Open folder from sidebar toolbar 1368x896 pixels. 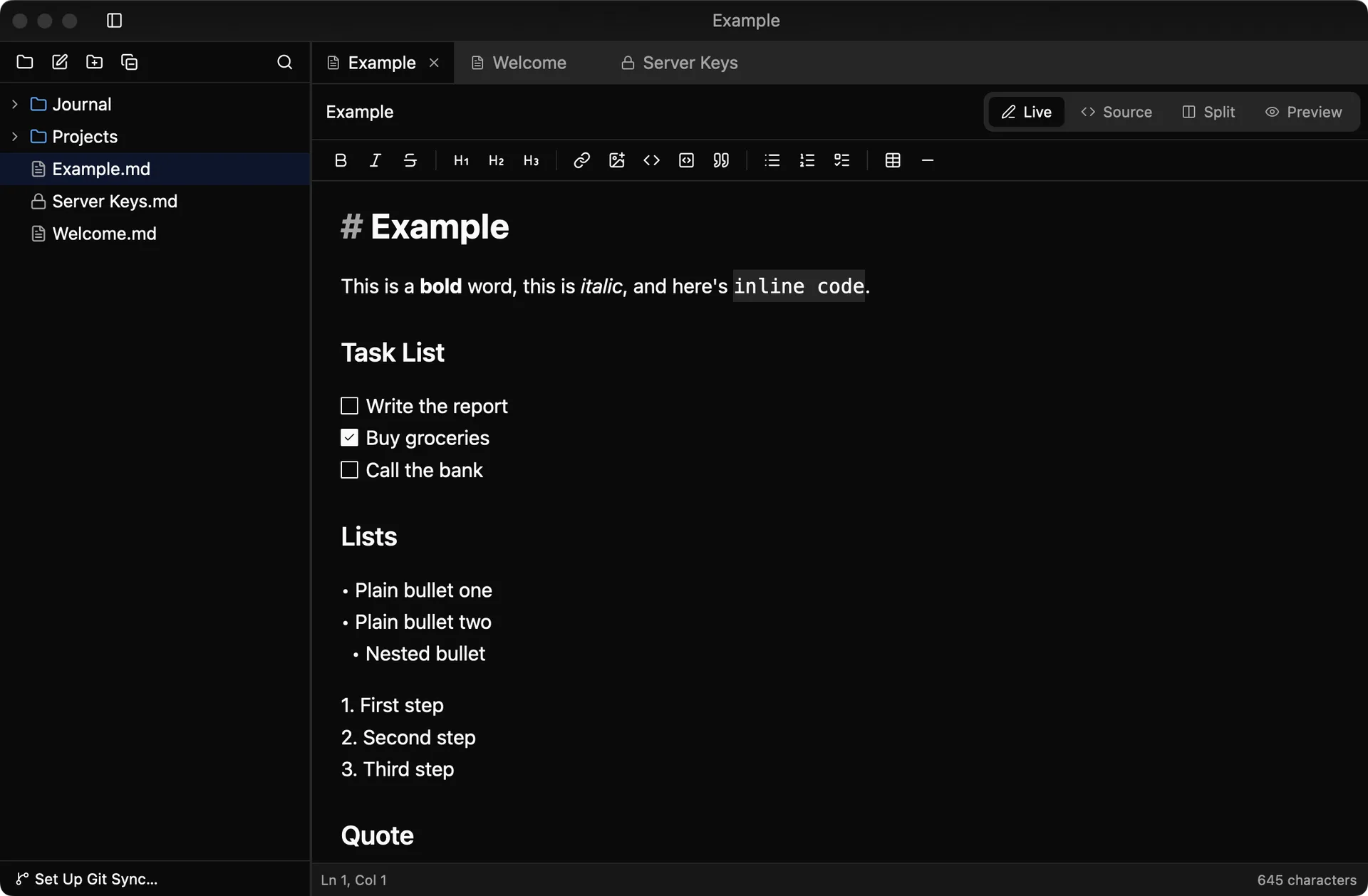pyautogui.click(x=25, y=62)
